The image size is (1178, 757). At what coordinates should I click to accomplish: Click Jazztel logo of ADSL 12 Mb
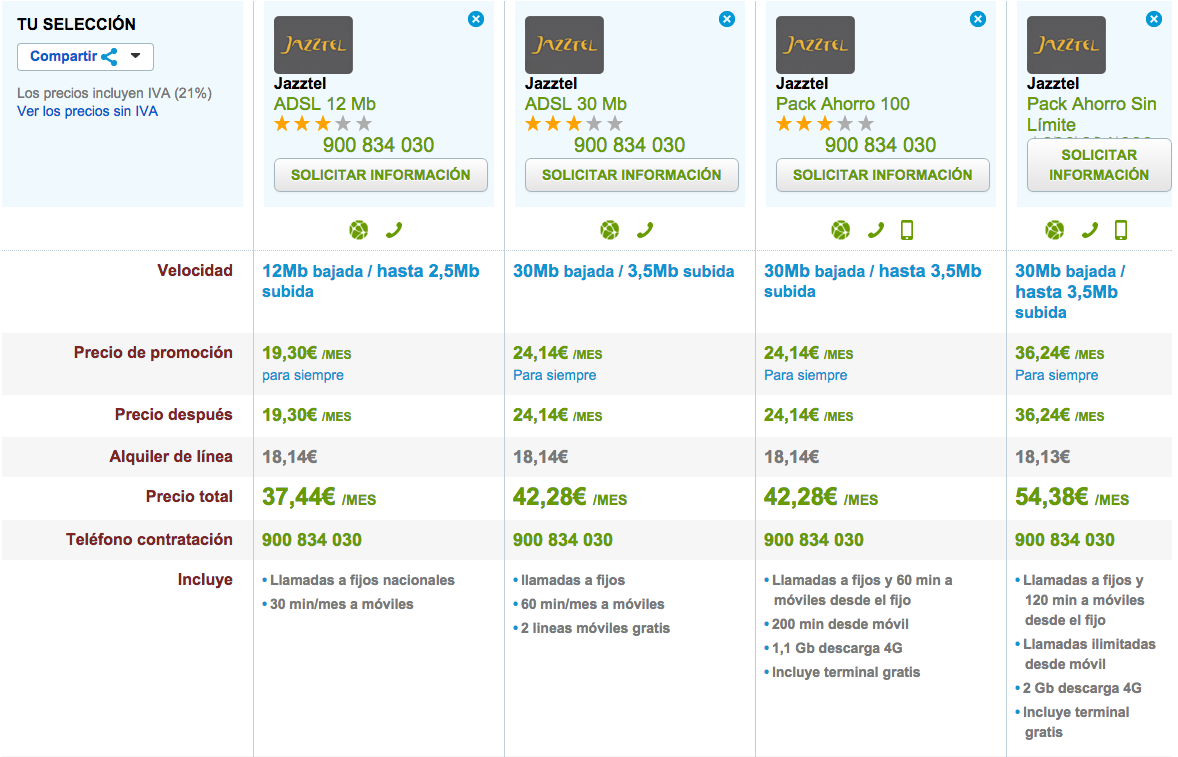313,45
